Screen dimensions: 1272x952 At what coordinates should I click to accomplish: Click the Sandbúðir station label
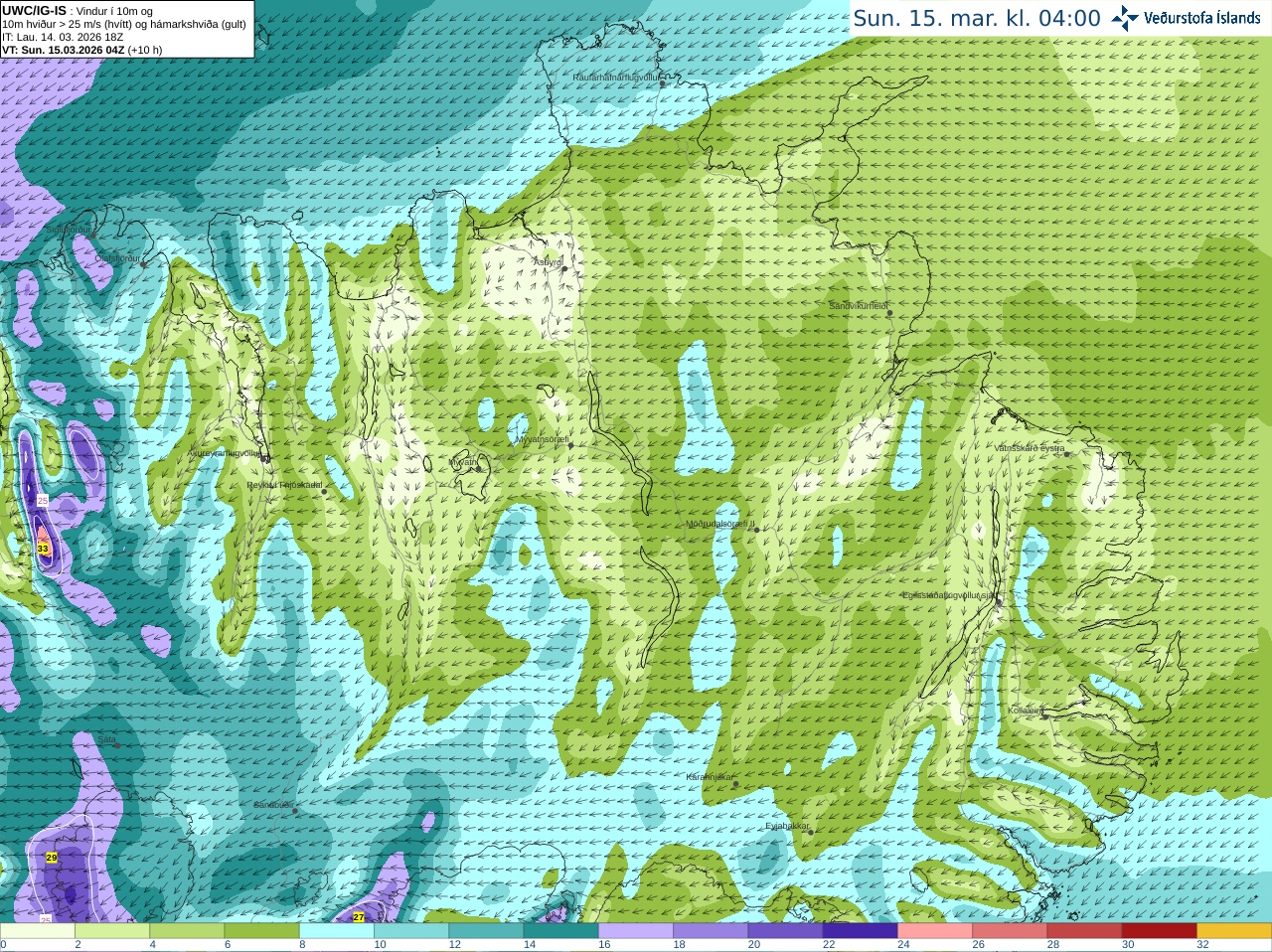pyautogui.click(x=273, y=805)
